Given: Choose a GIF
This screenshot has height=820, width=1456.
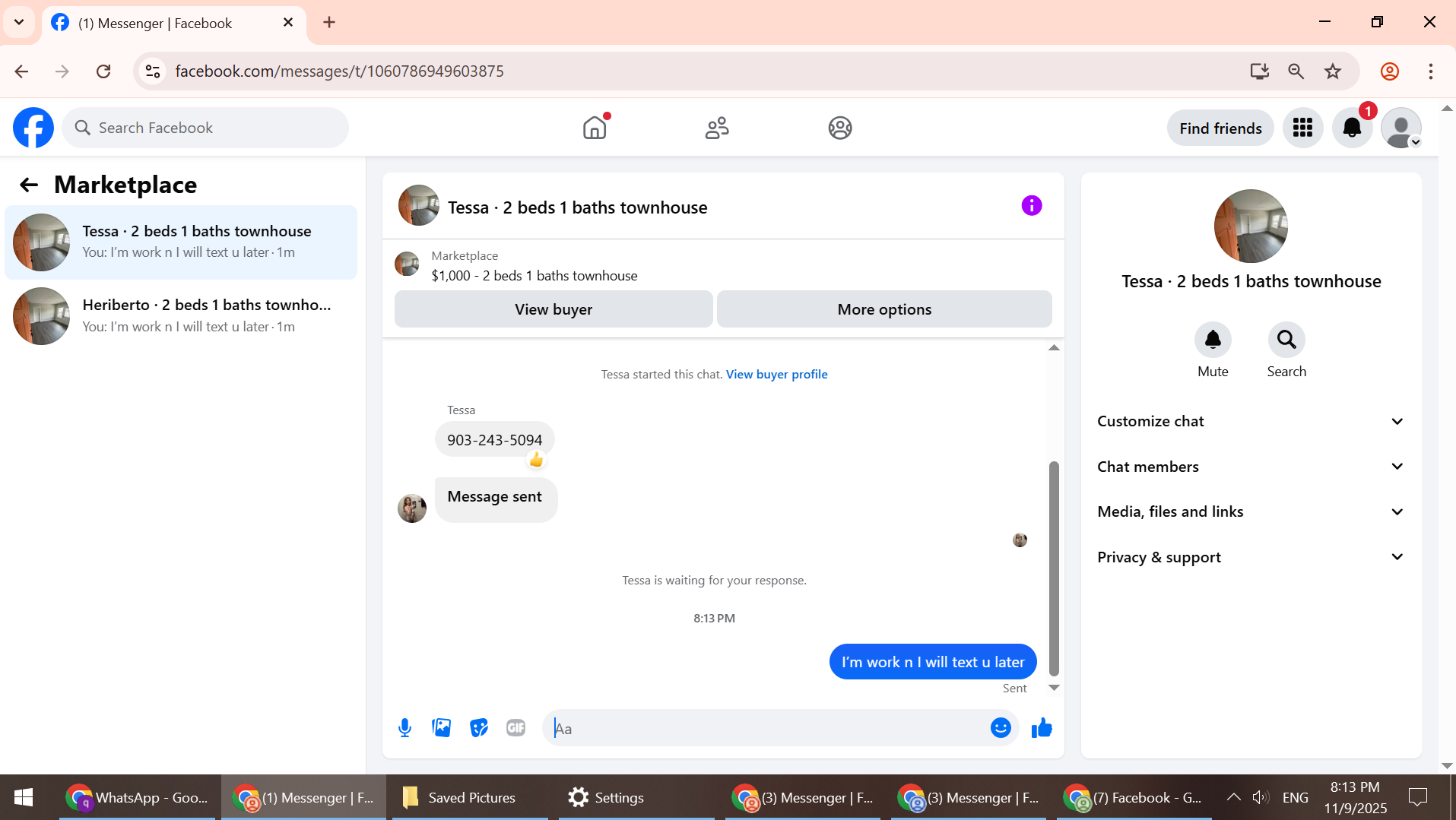Looking at the screenshot, I should (516, 728).
